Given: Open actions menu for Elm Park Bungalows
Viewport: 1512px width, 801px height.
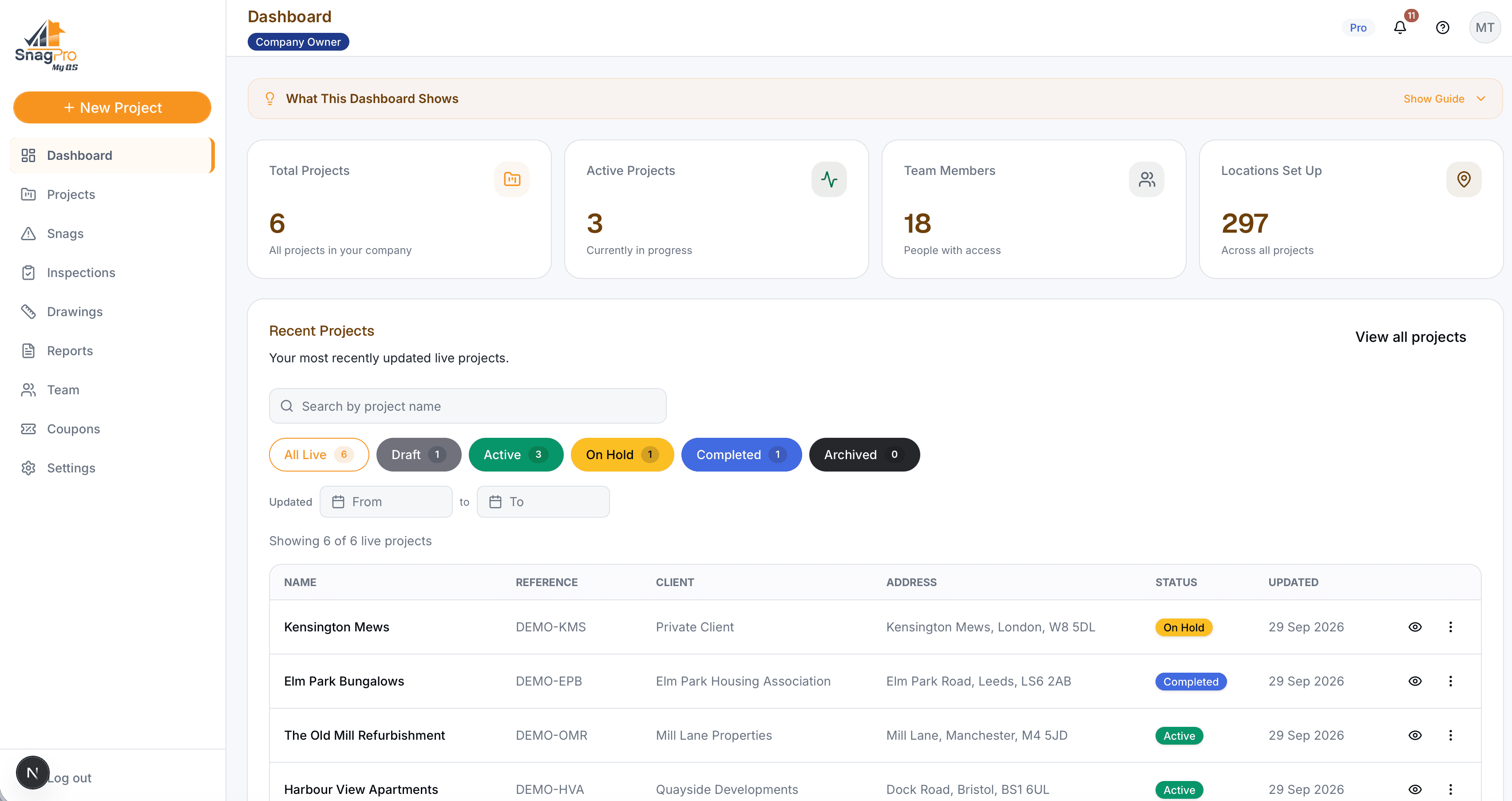Looking at the screenshot, I should click(1450, 681).
